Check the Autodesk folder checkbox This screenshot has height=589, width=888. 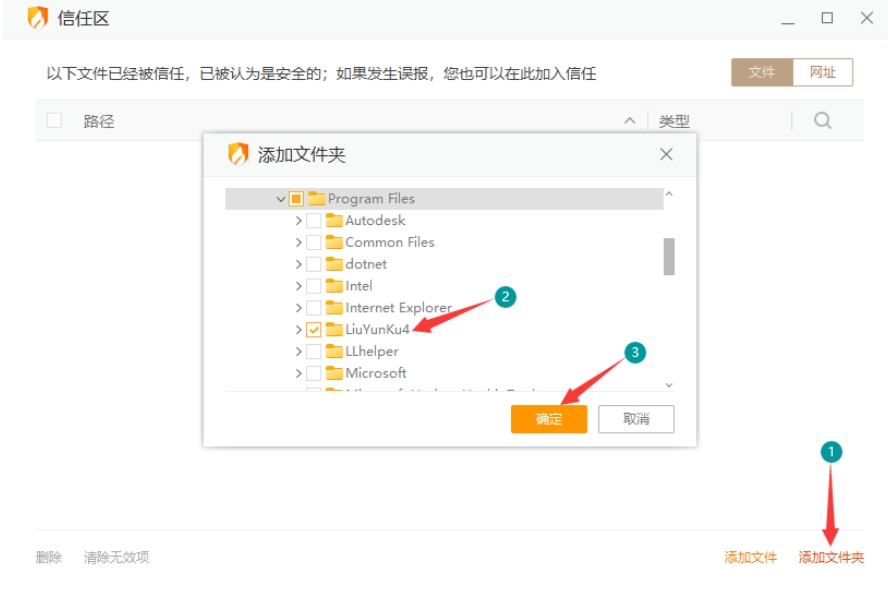coord(314,220)
